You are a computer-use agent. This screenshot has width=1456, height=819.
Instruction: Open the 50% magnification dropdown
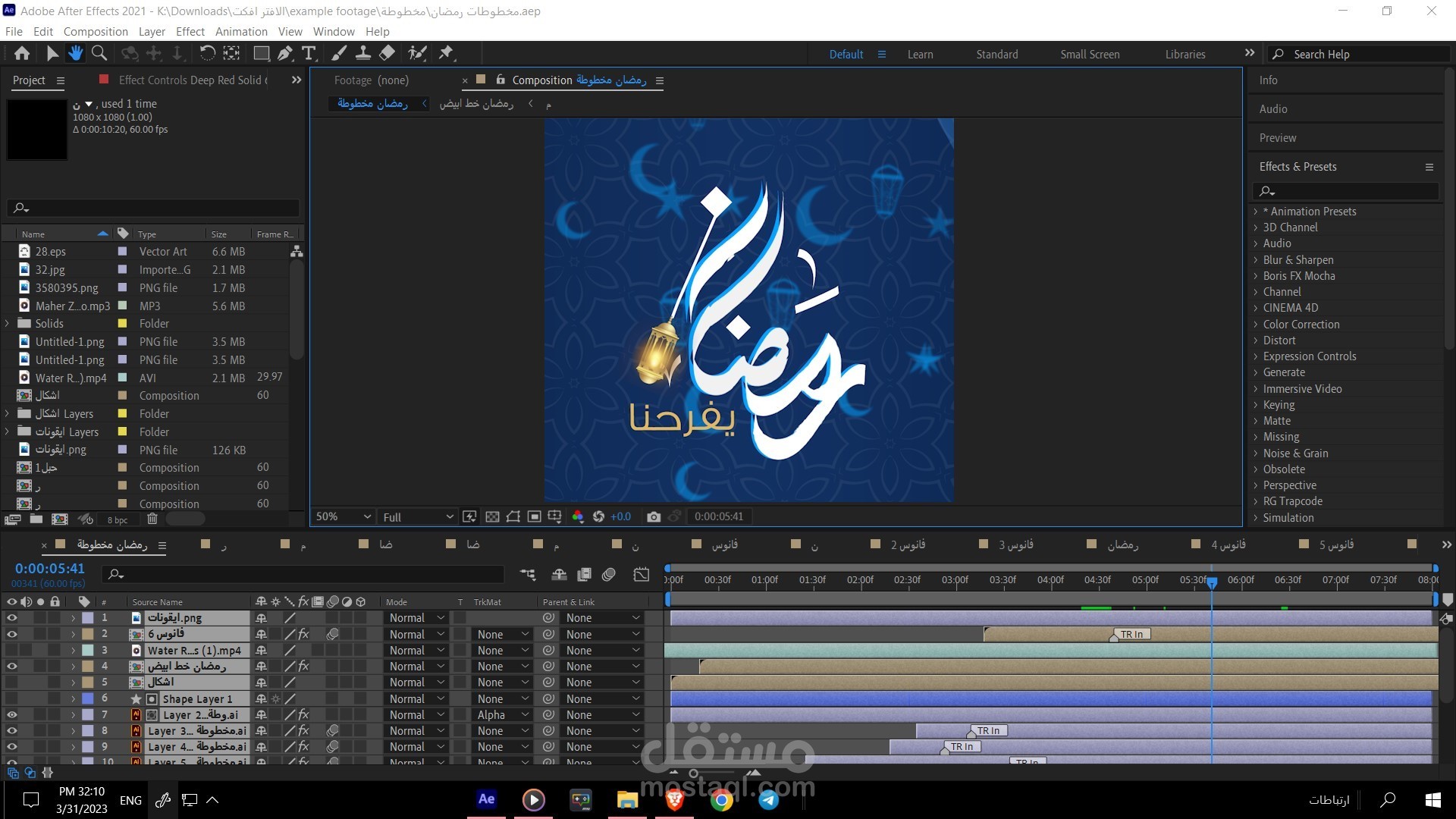click(x=343, y=516)
